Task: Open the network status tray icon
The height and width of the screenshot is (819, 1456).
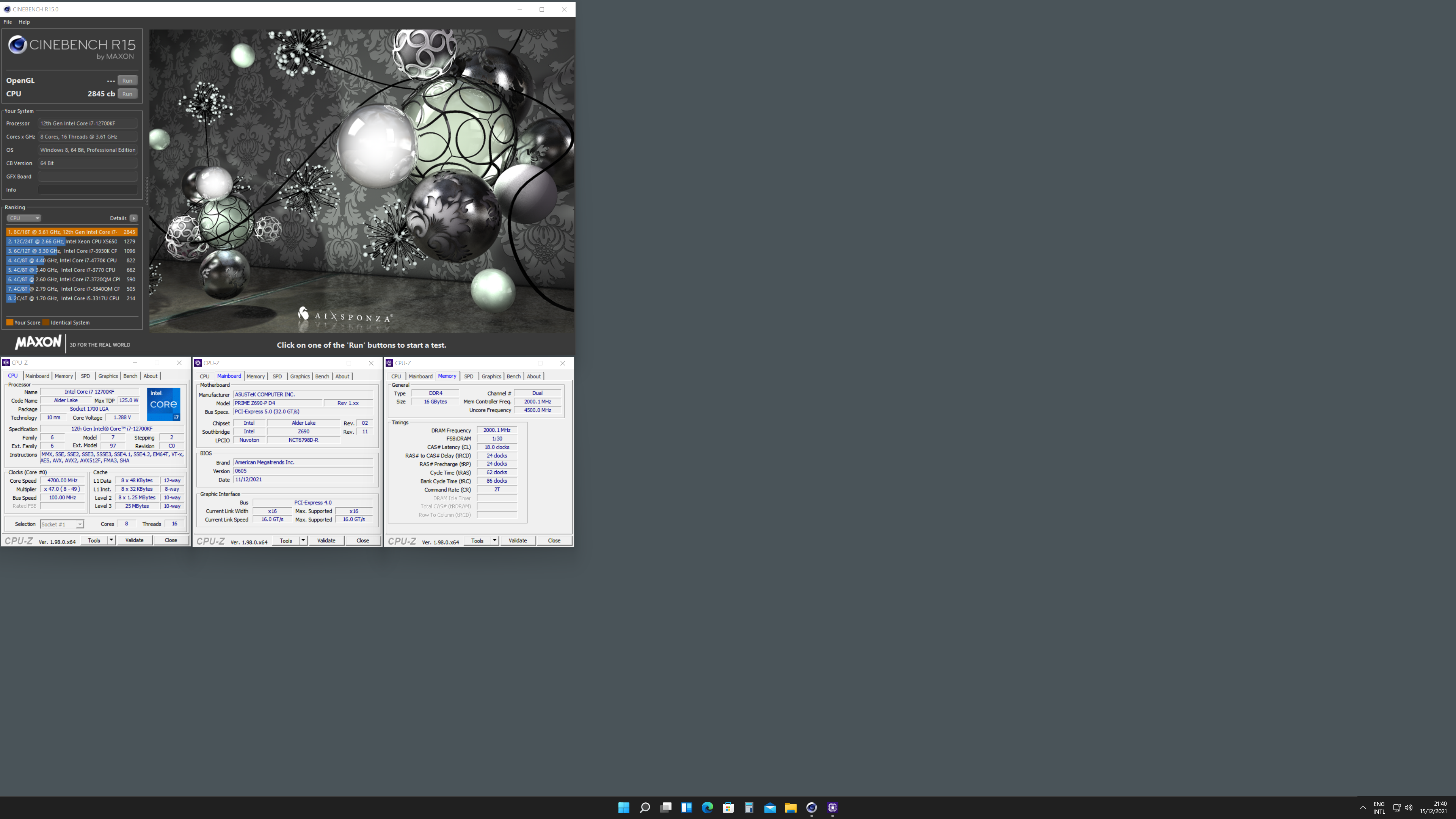Action: 1396,808
